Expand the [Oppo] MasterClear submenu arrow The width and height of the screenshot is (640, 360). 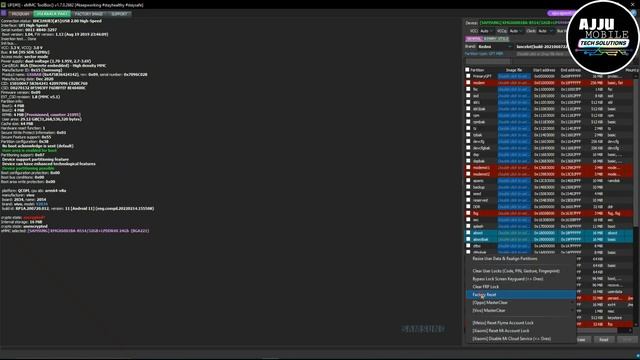pos(572,302)
